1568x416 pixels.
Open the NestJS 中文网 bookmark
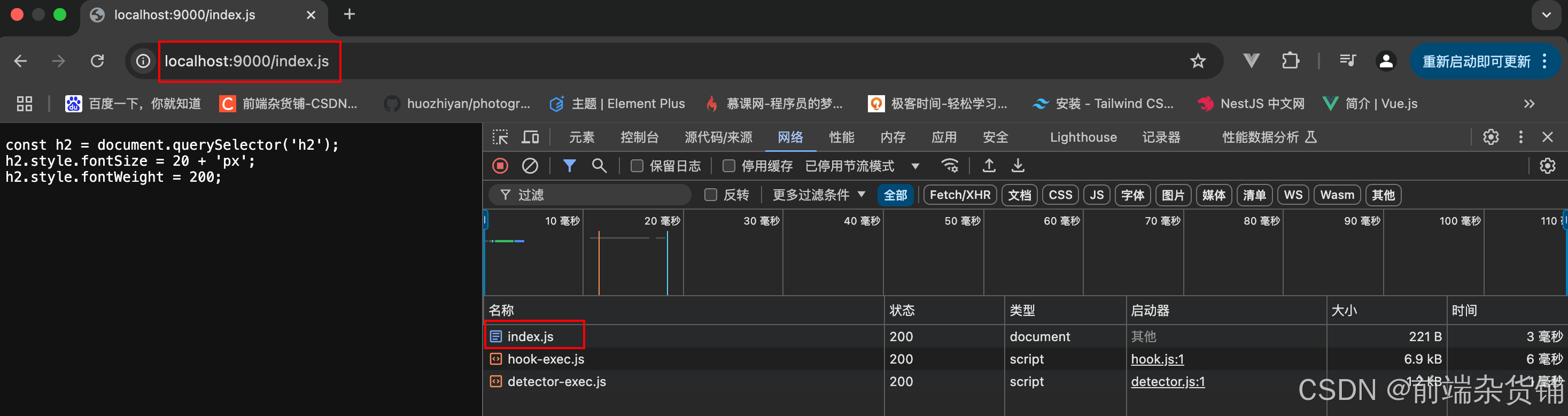1251,104
